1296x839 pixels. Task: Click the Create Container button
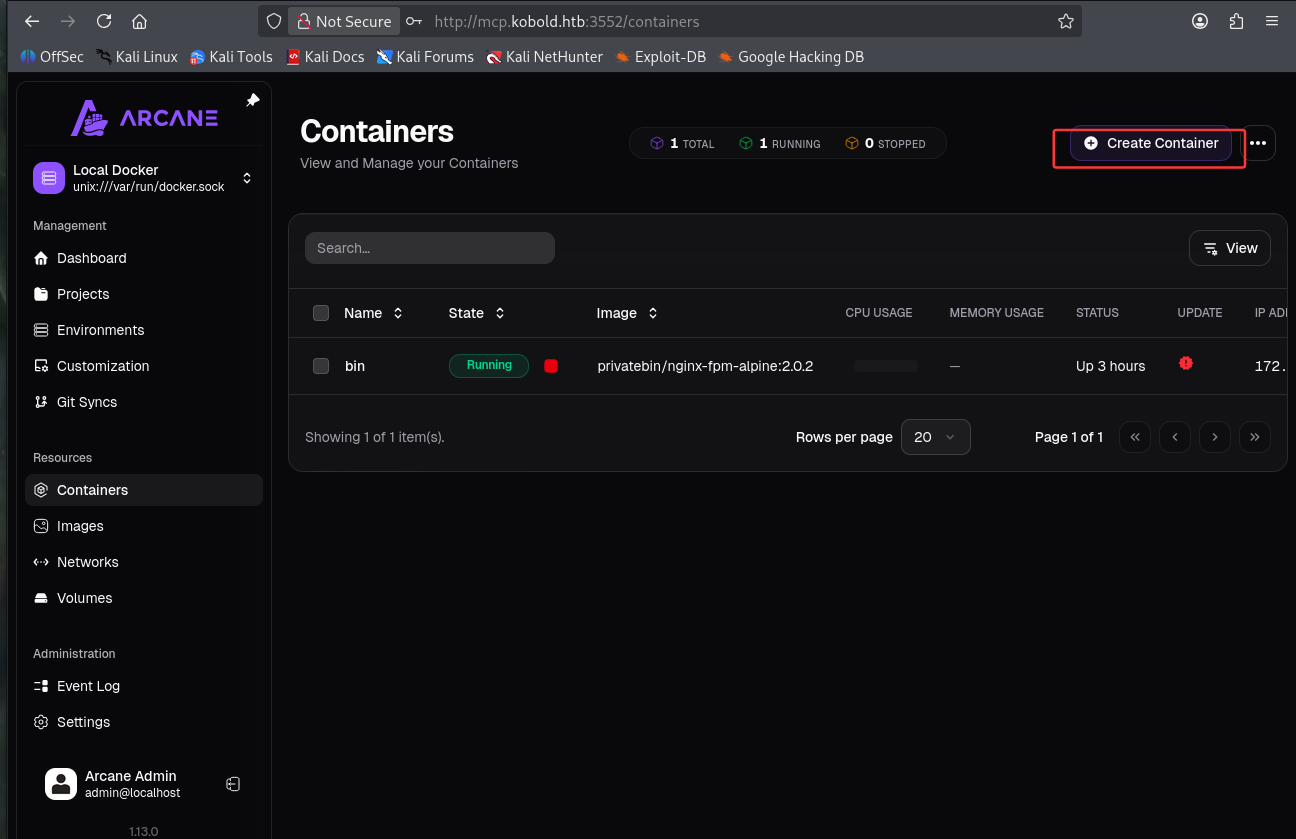1151,143
